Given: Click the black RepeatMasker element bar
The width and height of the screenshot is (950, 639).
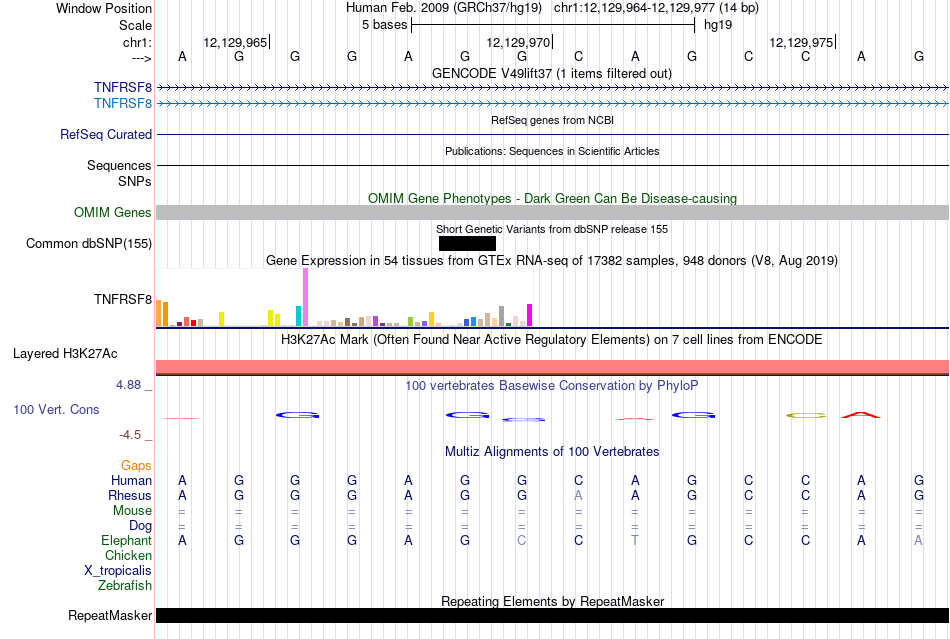Looking at the screenshot, I should pyautogui.click(x=553, y=615).
